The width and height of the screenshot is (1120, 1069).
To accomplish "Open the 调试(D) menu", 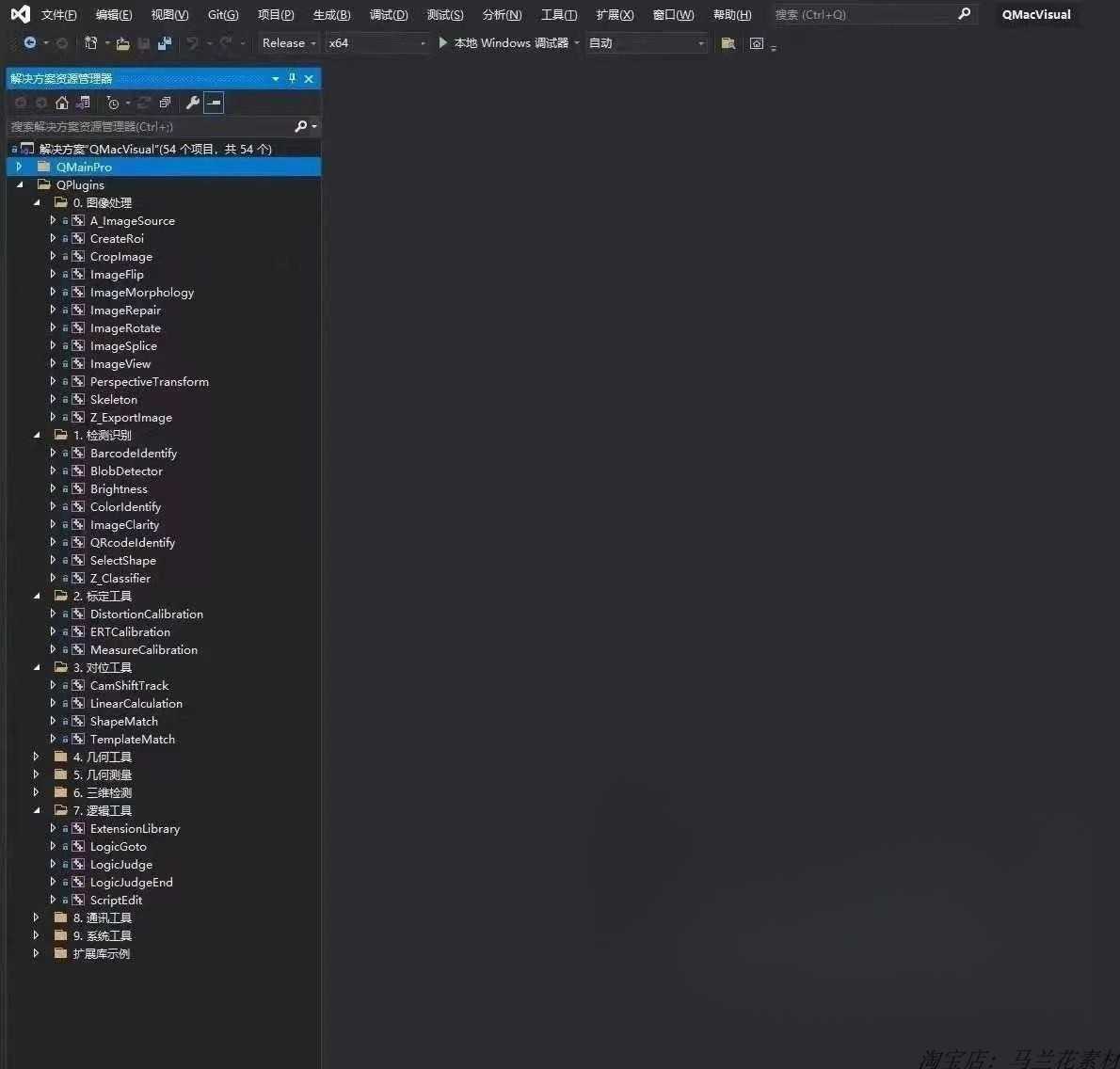I will pos(389,14).
